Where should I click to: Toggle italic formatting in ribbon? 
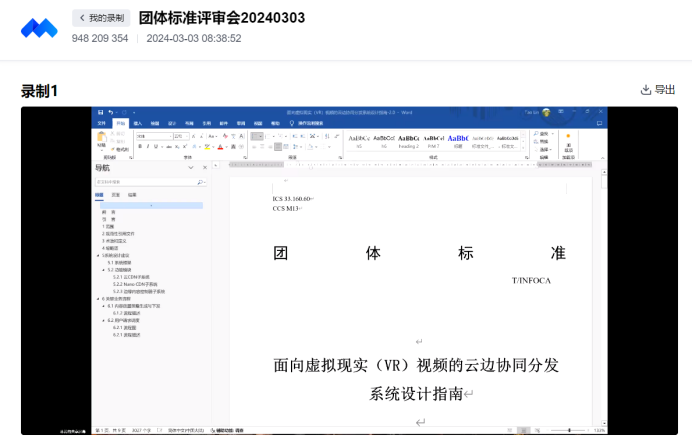tap(148, 146)
